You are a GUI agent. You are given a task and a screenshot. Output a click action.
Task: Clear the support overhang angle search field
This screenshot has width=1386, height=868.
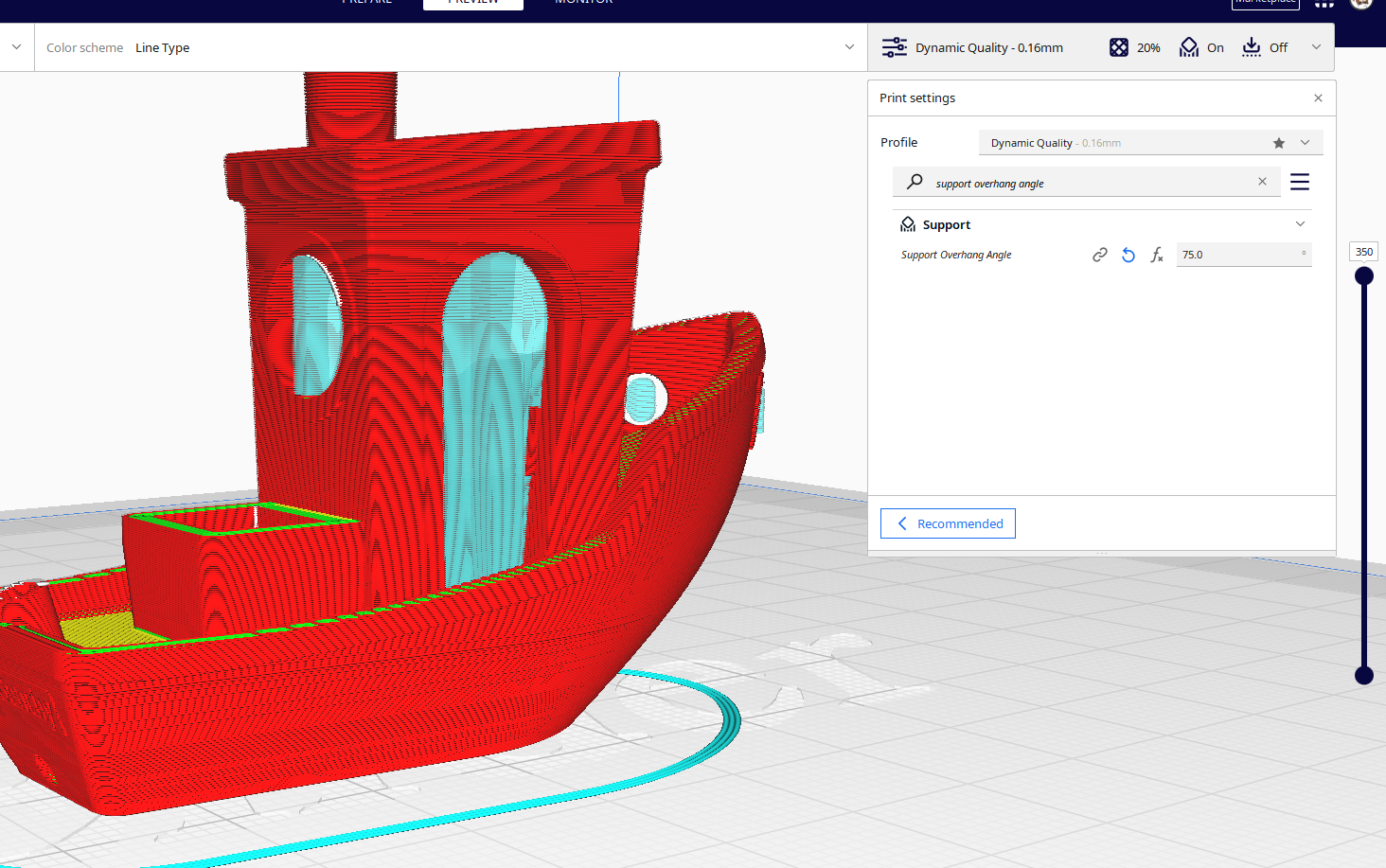click(x=1262, y=182)
